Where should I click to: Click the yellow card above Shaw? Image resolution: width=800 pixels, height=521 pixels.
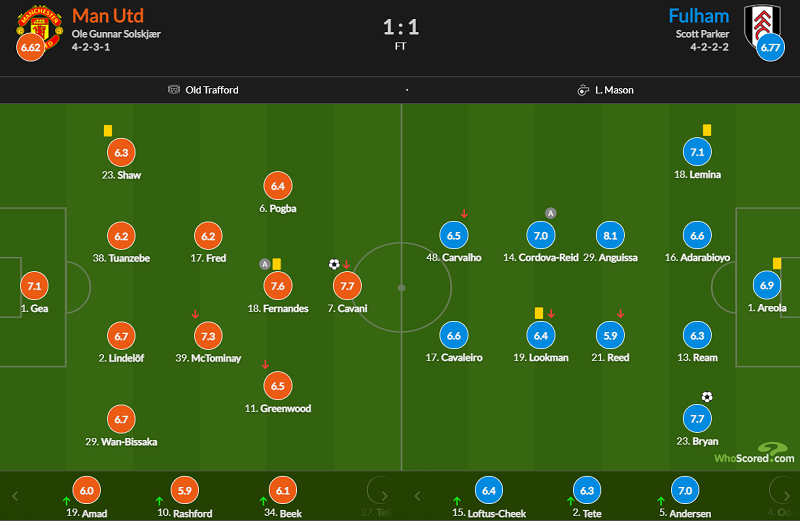pos(108,131)
